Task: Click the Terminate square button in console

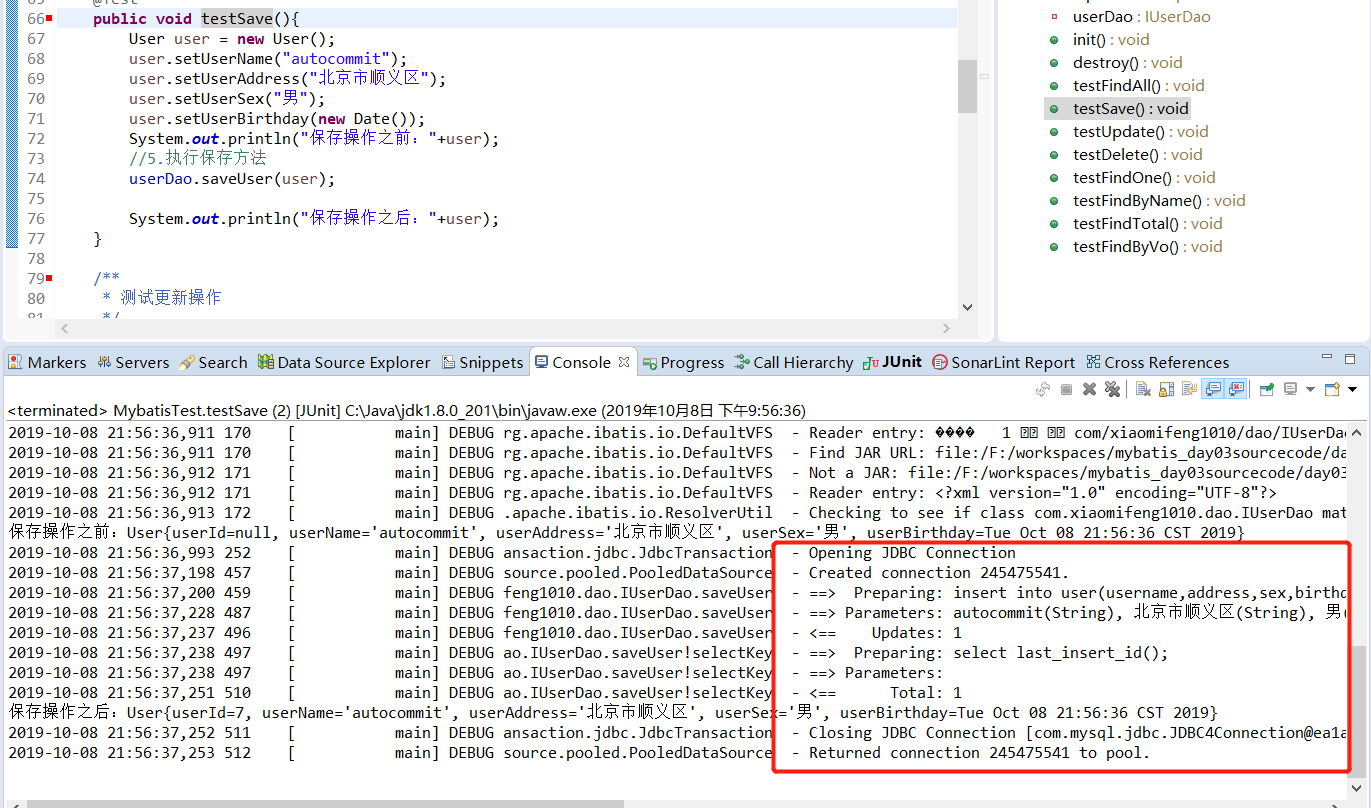Action: (1066, 389)
